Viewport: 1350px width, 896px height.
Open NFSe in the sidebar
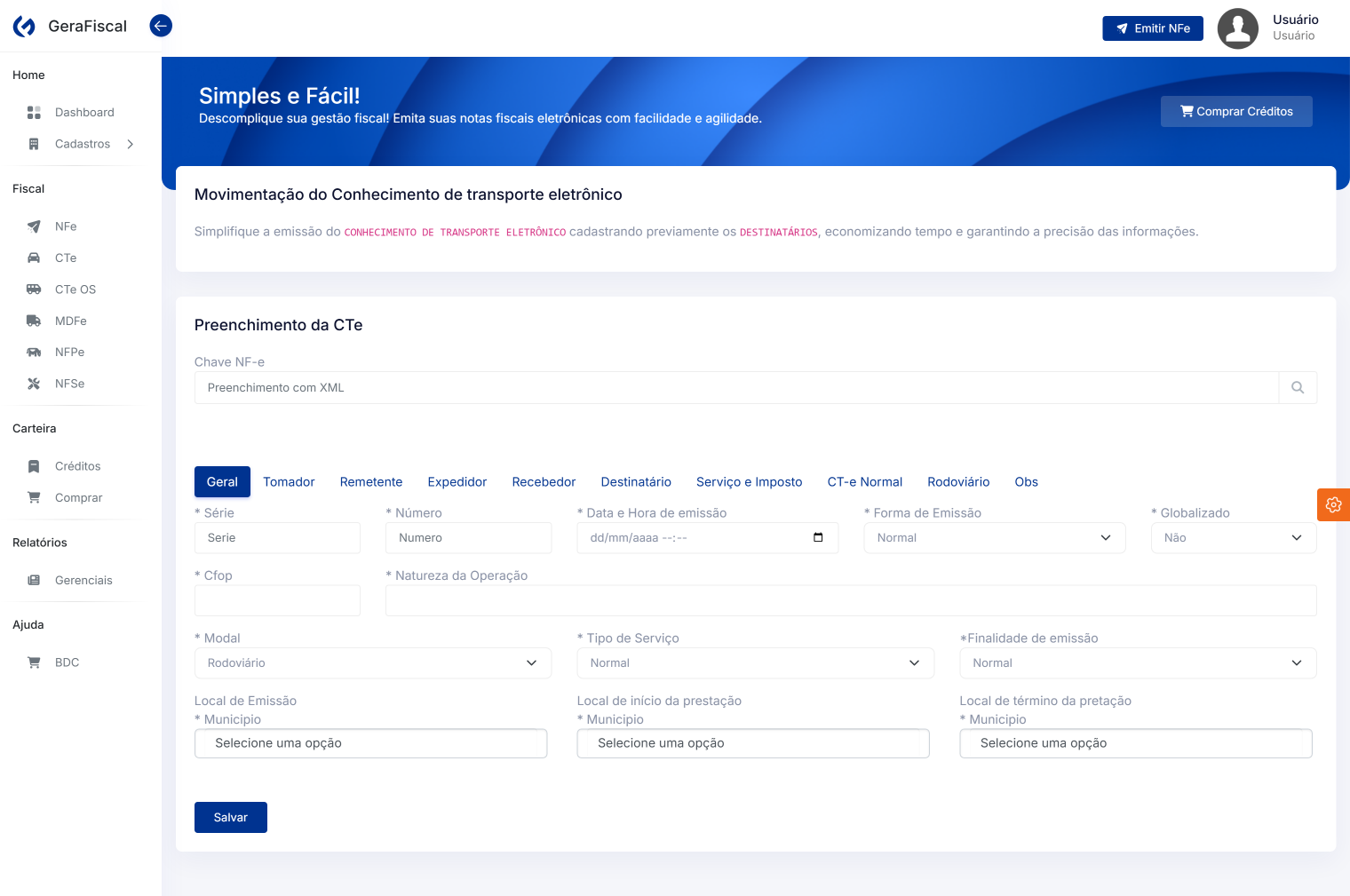pos(70,384)
